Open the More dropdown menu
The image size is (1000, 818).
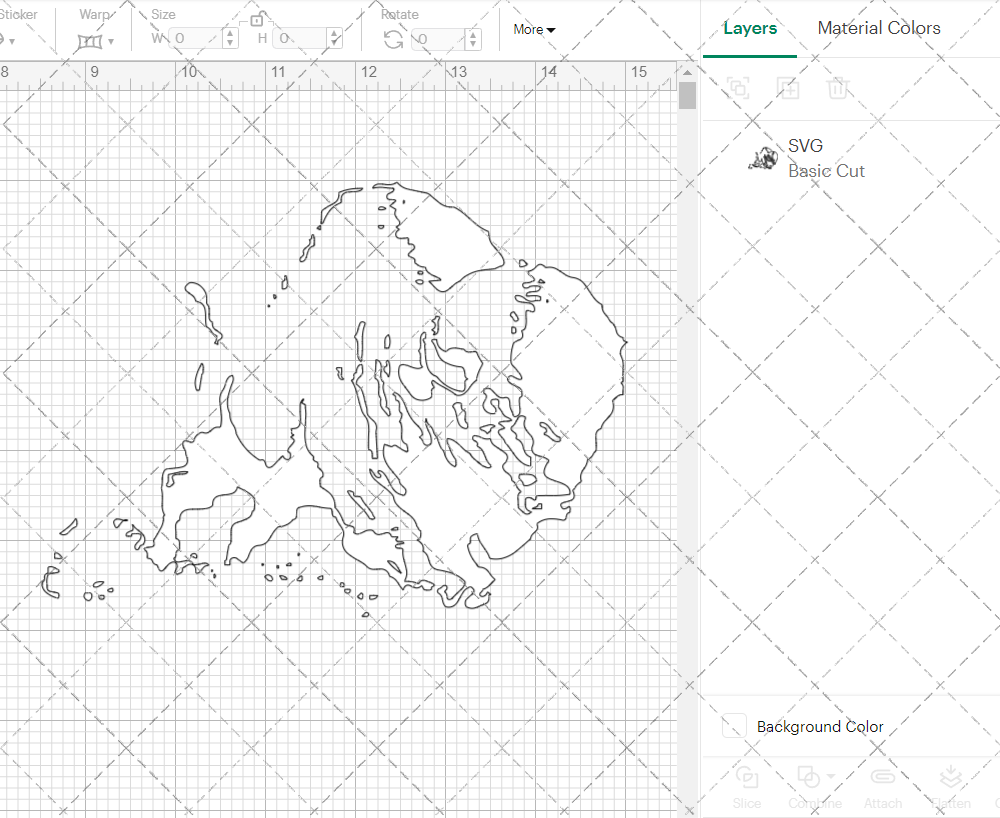point(534,29)
